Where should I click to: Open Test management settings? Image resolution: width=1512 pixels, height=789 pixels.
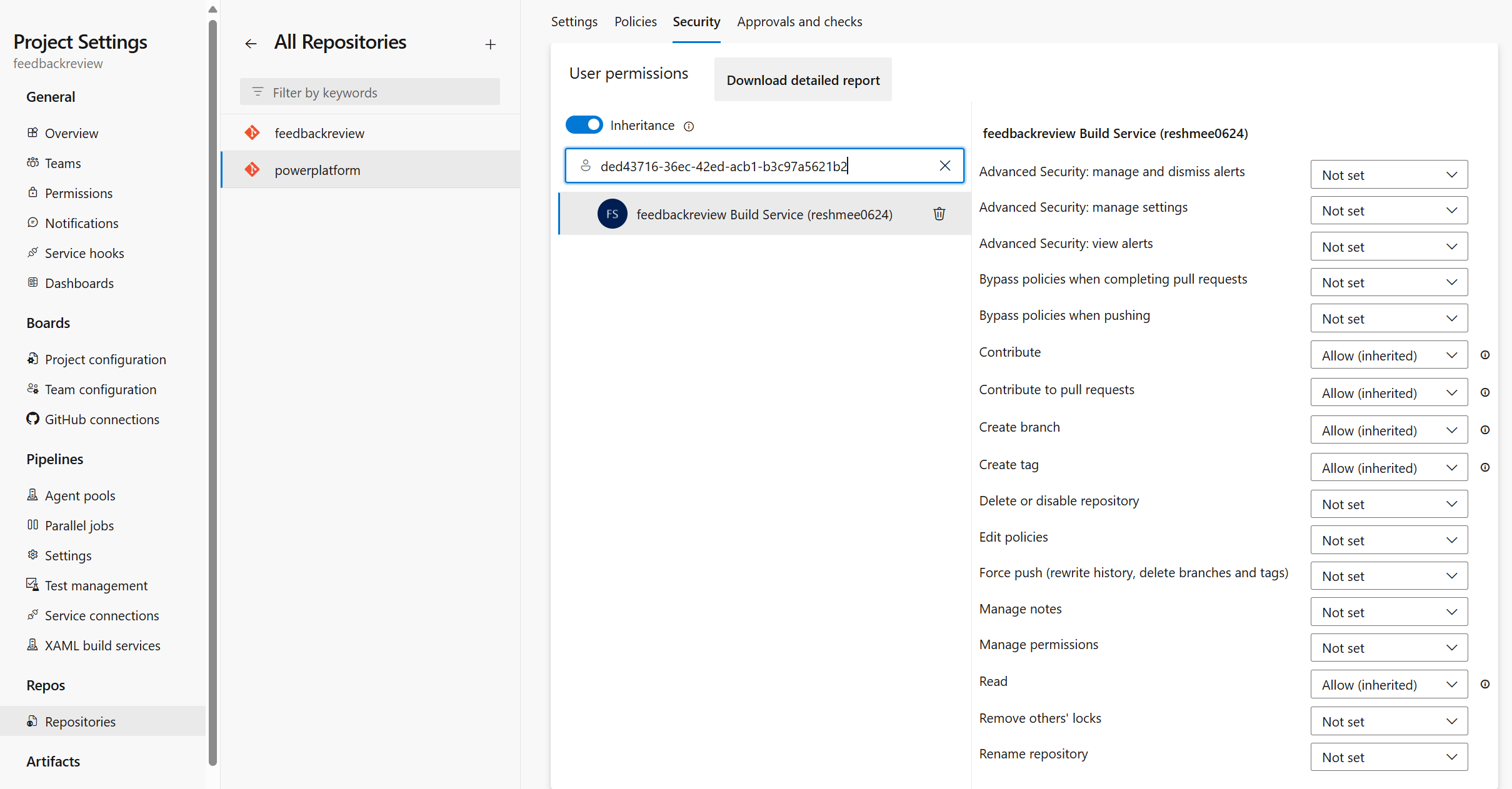click(x=96, y=585)
